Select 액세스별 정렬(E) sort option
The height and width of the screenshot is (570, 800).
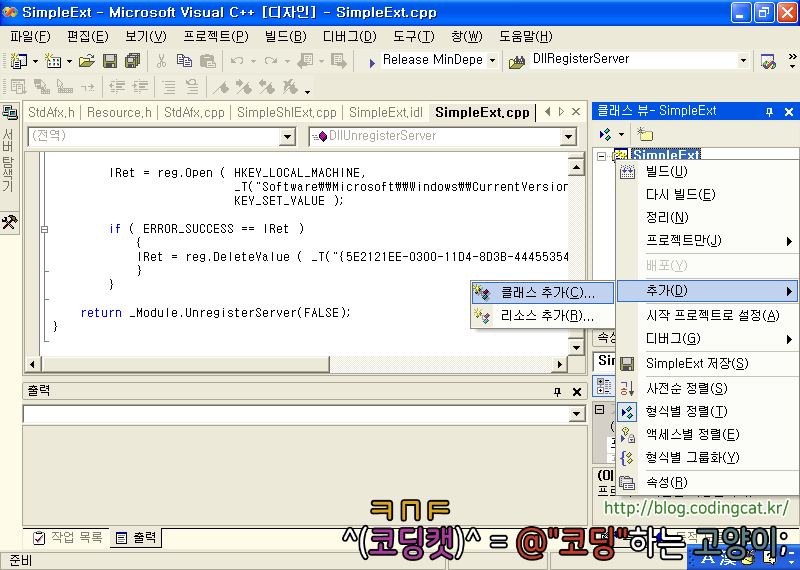(708, 434)
